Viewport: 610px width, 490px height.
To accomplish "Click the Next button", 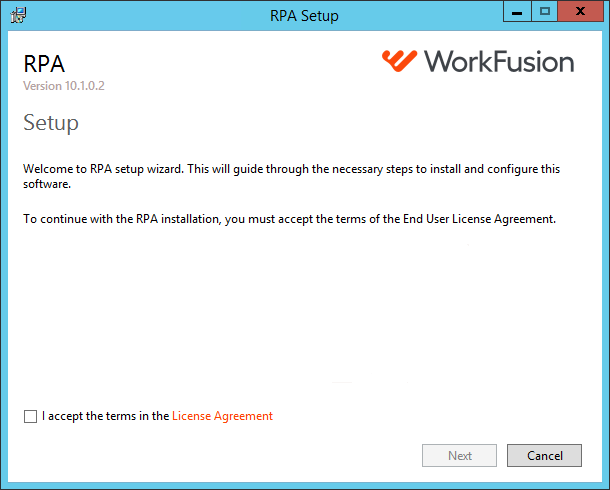I will [x=459, y=455].
